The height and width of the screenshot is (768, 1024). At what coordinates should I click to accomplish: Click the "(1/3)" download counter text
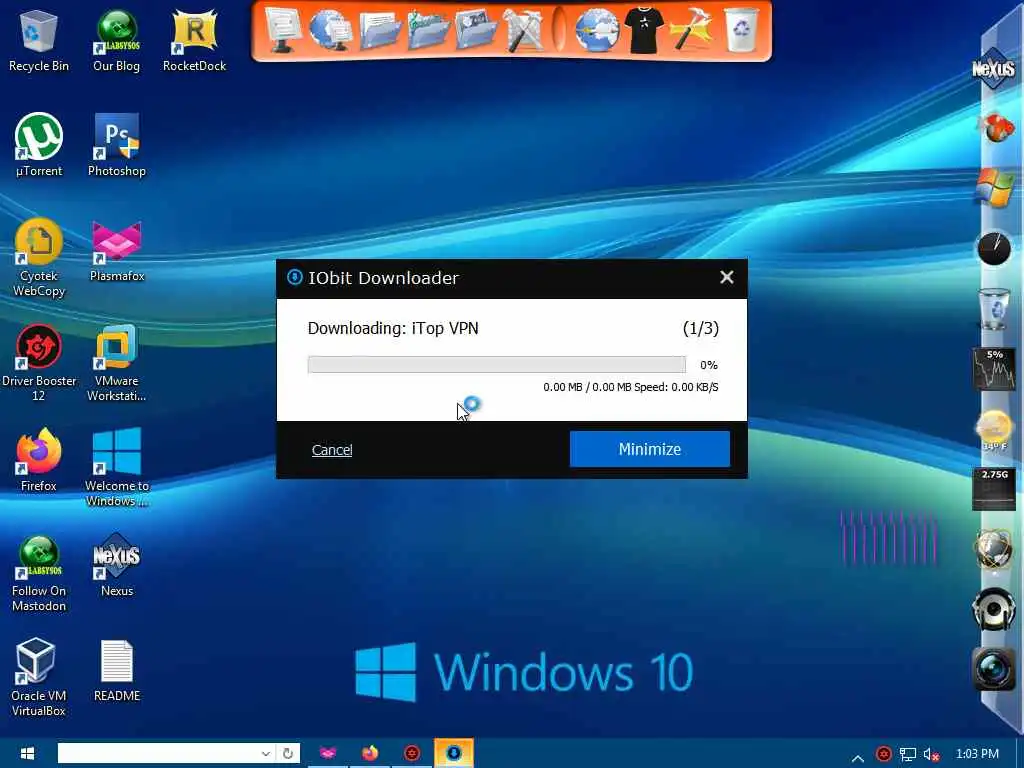[701, 328]
